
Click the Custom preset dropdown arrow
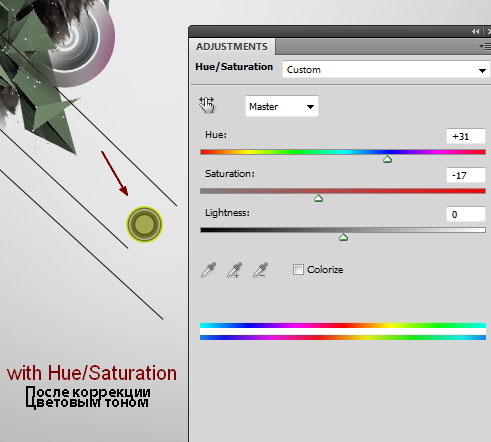[482, 70]
